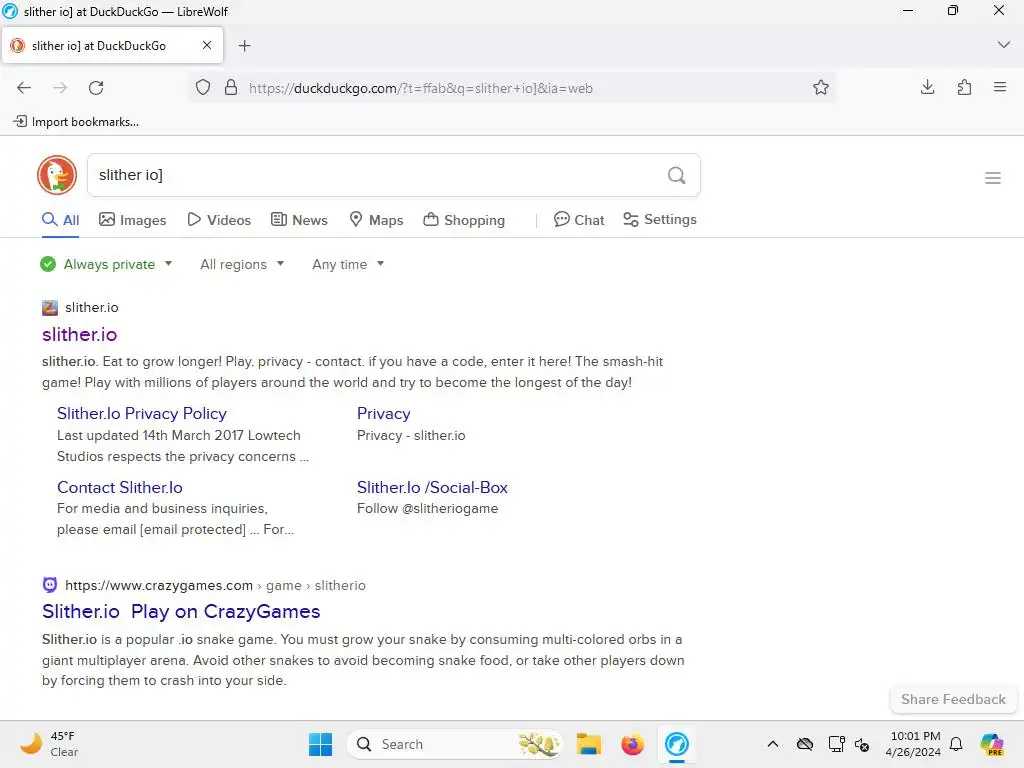1024x768 pixels.
Task: Click the slither.io favicon in first result
Action: (50, 308)
